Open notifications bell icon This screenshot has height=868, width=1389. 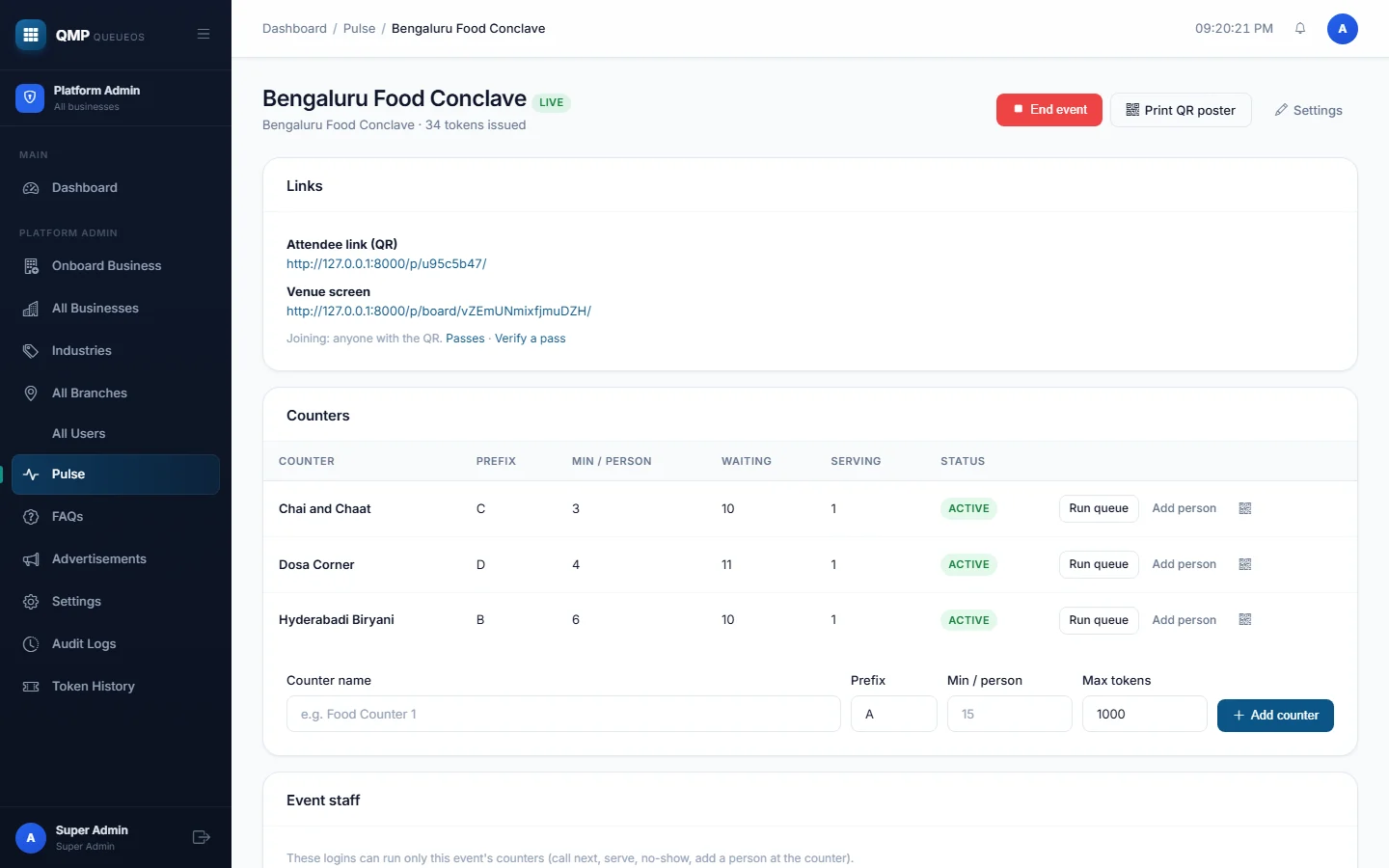point(1300,29)
